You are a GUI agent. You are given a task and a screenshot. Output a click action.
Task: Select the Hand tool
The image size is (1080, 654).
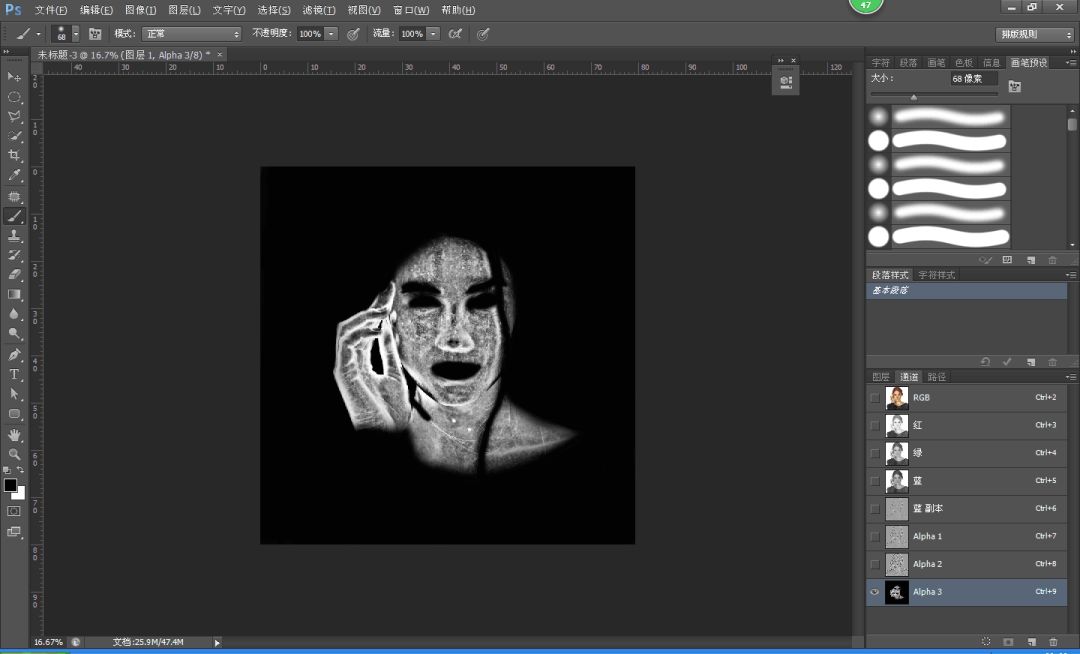[14, 435]
